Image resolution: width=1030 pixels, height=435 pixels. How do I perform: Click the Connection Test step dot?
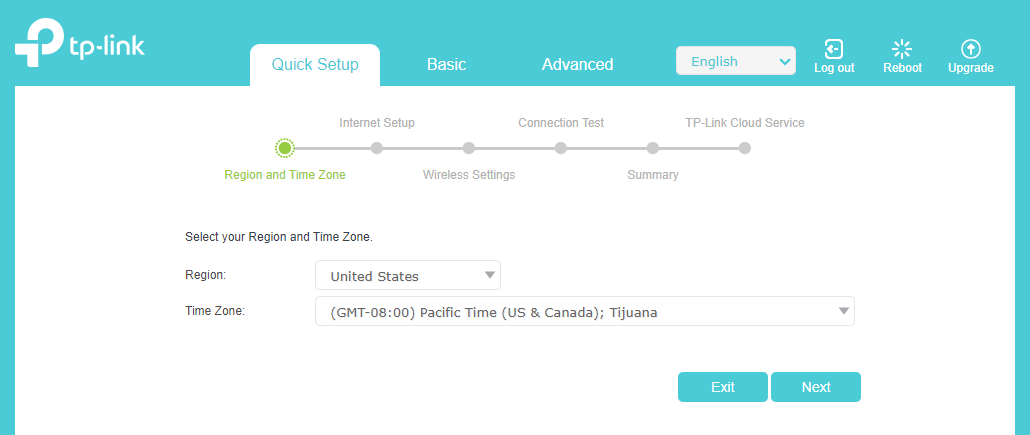point(561,148)
